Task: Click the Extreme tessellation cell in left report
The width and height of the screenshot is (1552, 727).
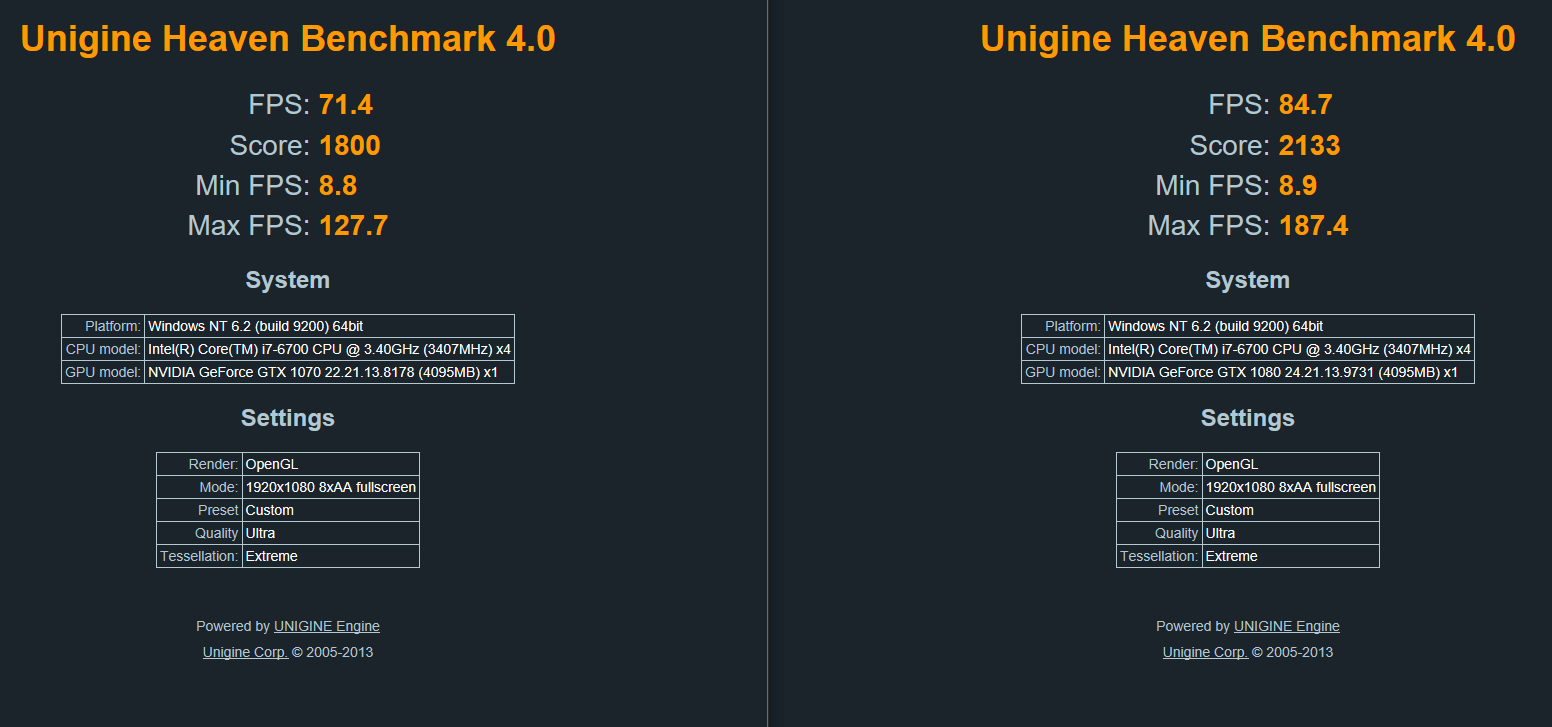Action: click(331, 556)
